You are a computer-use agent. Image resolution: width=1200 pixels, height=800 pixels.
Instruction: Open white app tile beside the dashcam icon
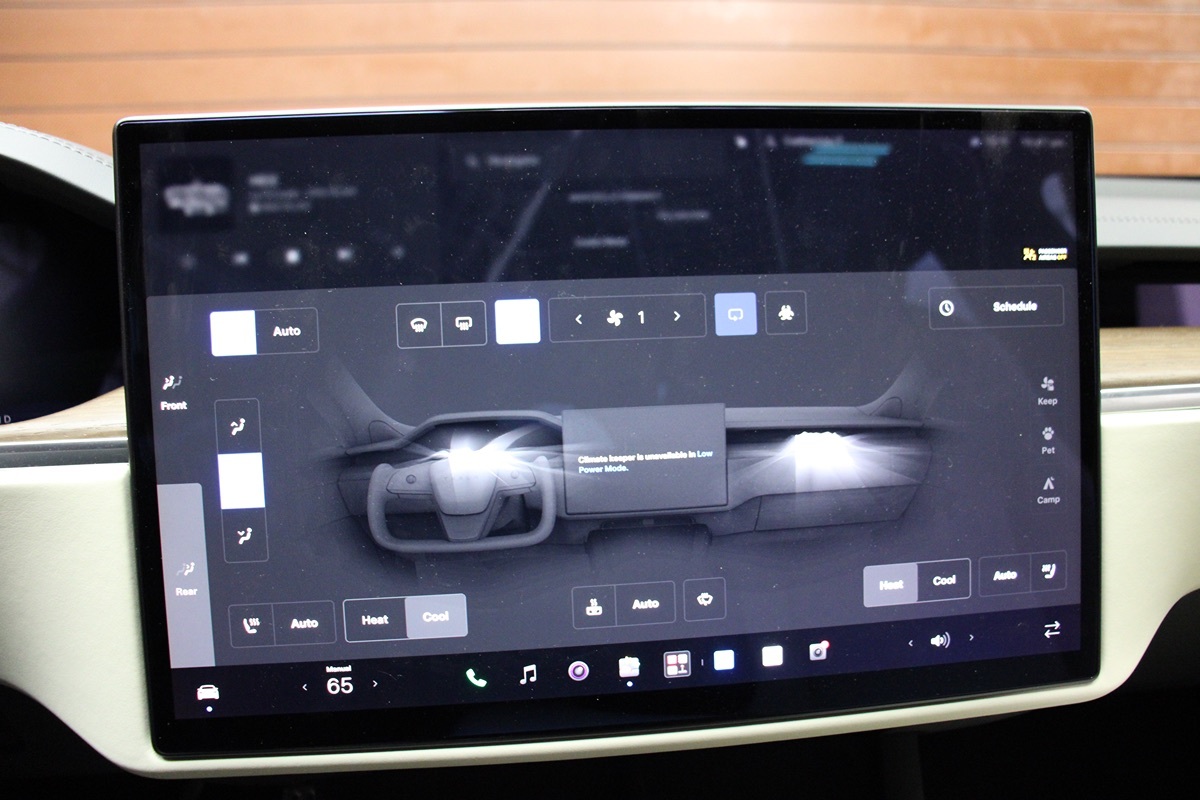[772, 656]
